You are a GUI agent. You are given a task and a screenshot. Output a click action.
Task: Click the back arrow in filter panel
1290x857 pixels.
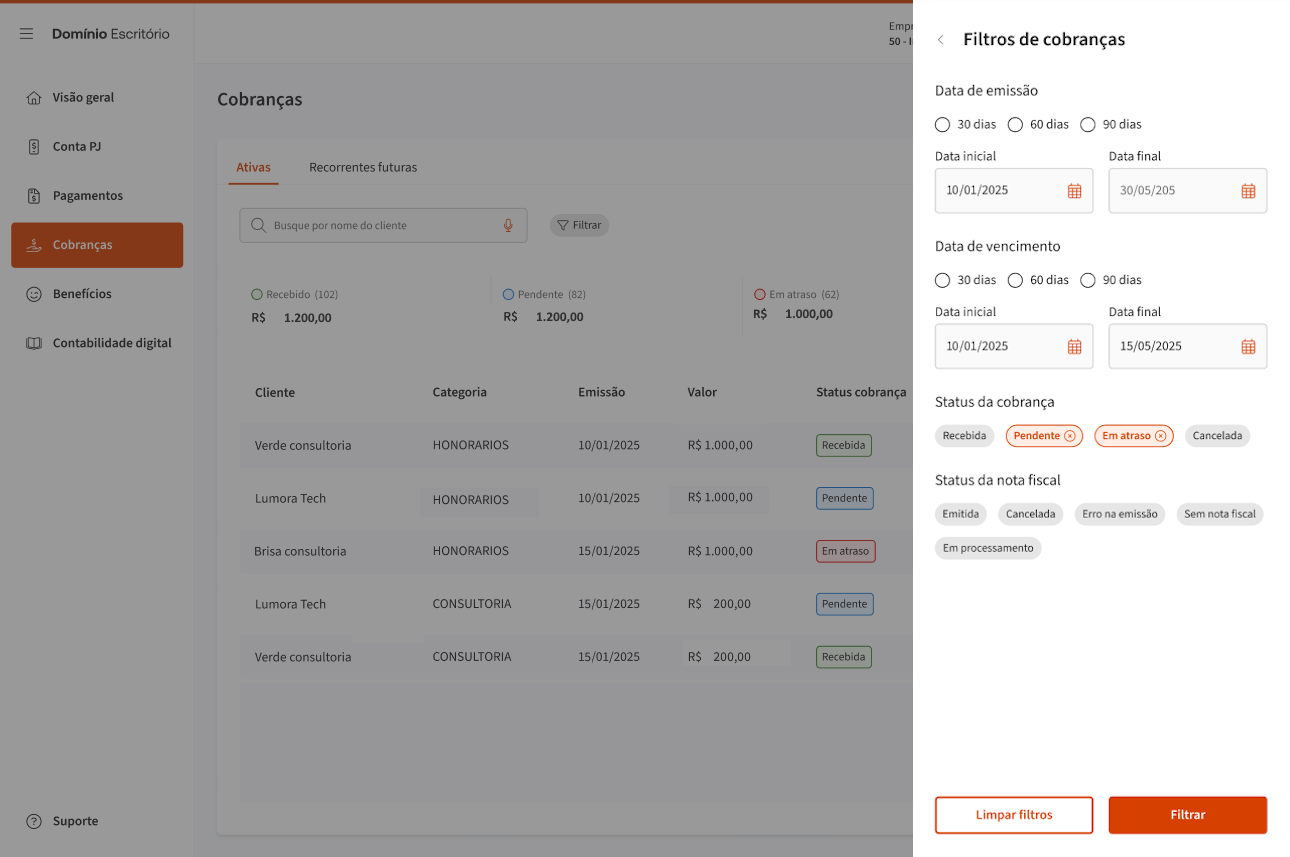click(x=940, y=40)
